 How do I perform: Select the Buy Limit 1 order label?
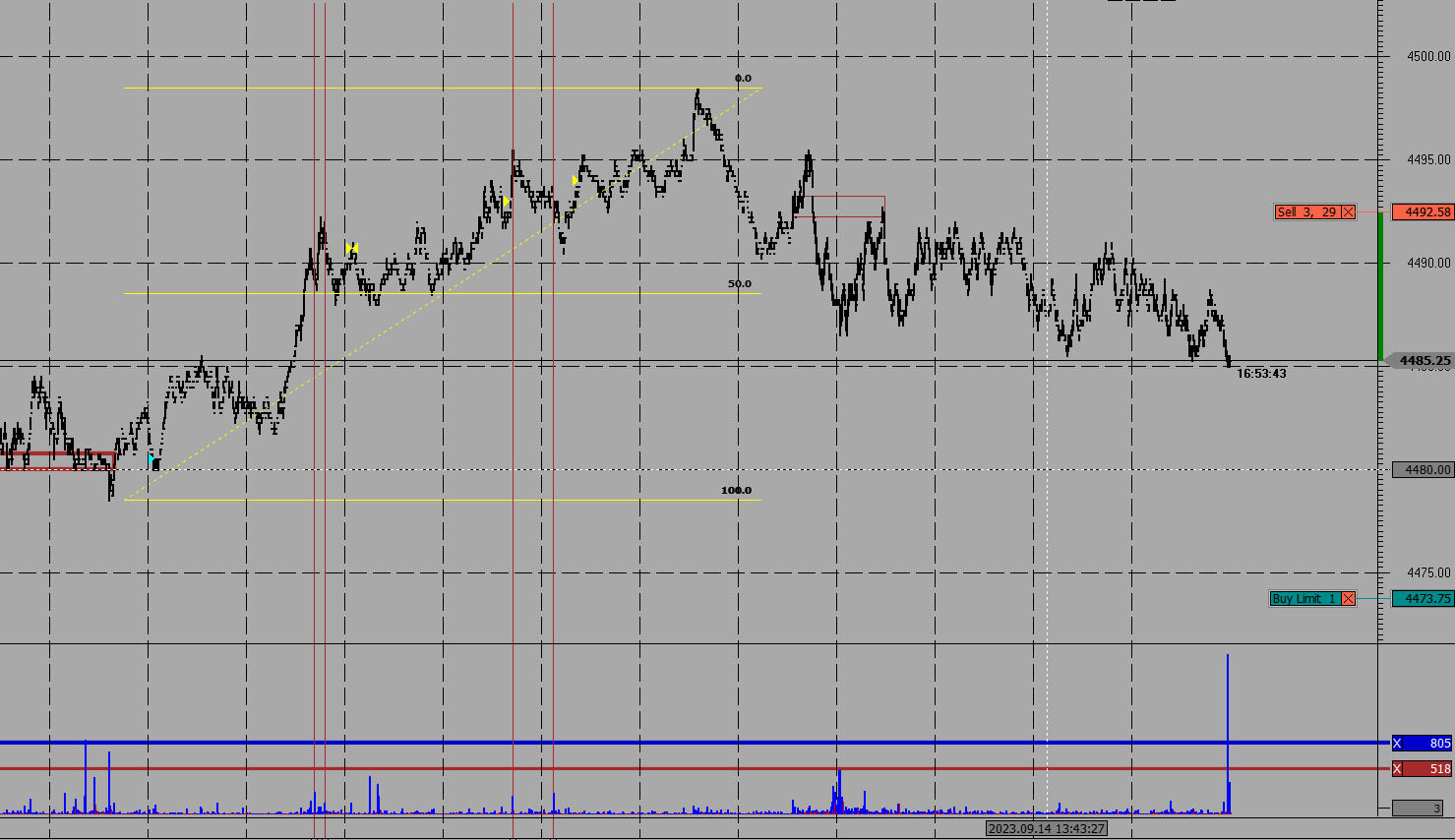[1303, 599]
